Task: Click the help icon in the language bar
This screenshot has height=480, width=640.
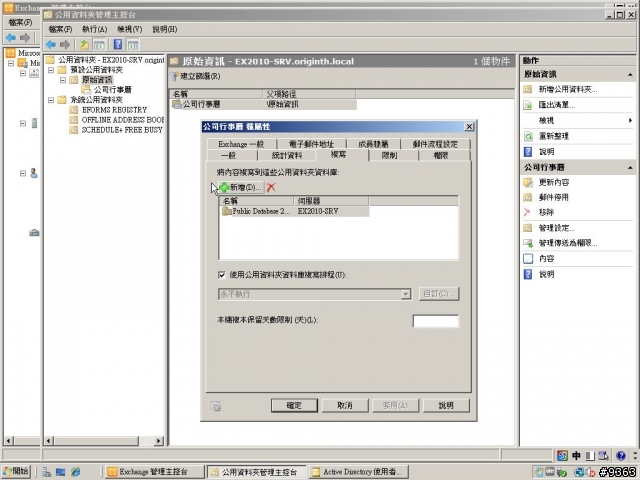Action: click(621, 456)
